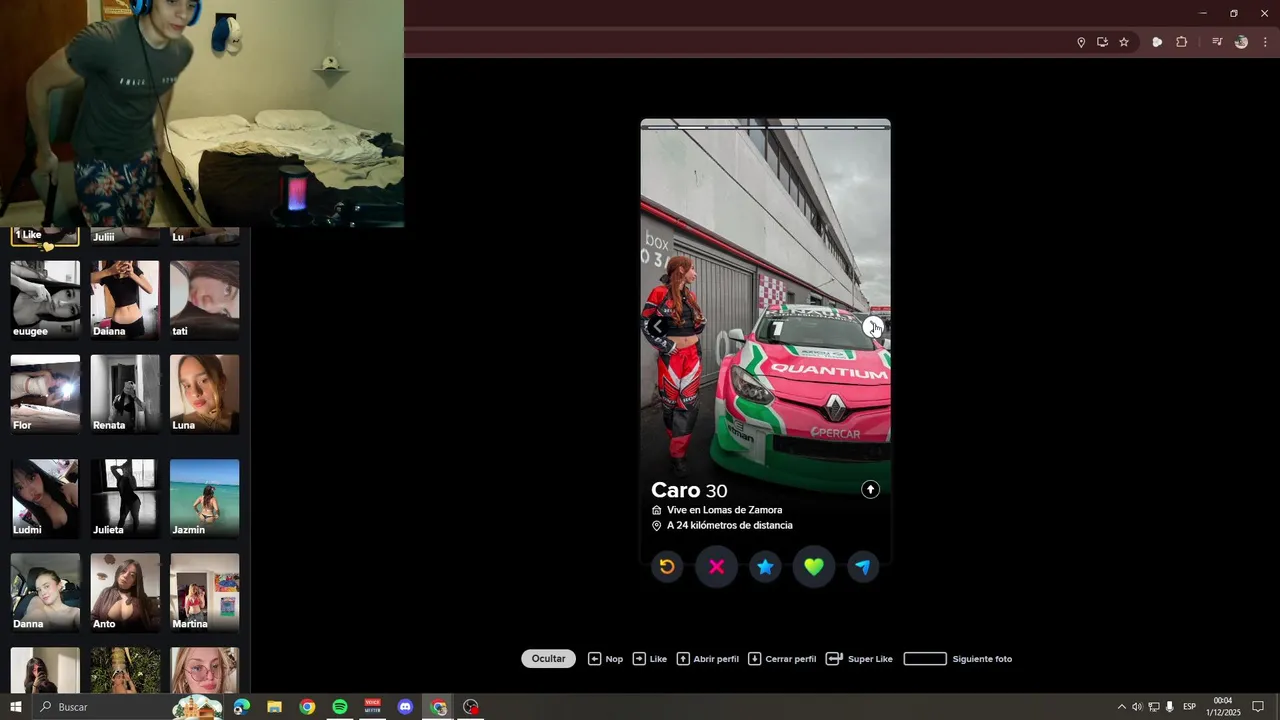Viewport: 1280px width, 720px height.
Task: Click the name Caro 30 on card
Action: tap(689, 490)
